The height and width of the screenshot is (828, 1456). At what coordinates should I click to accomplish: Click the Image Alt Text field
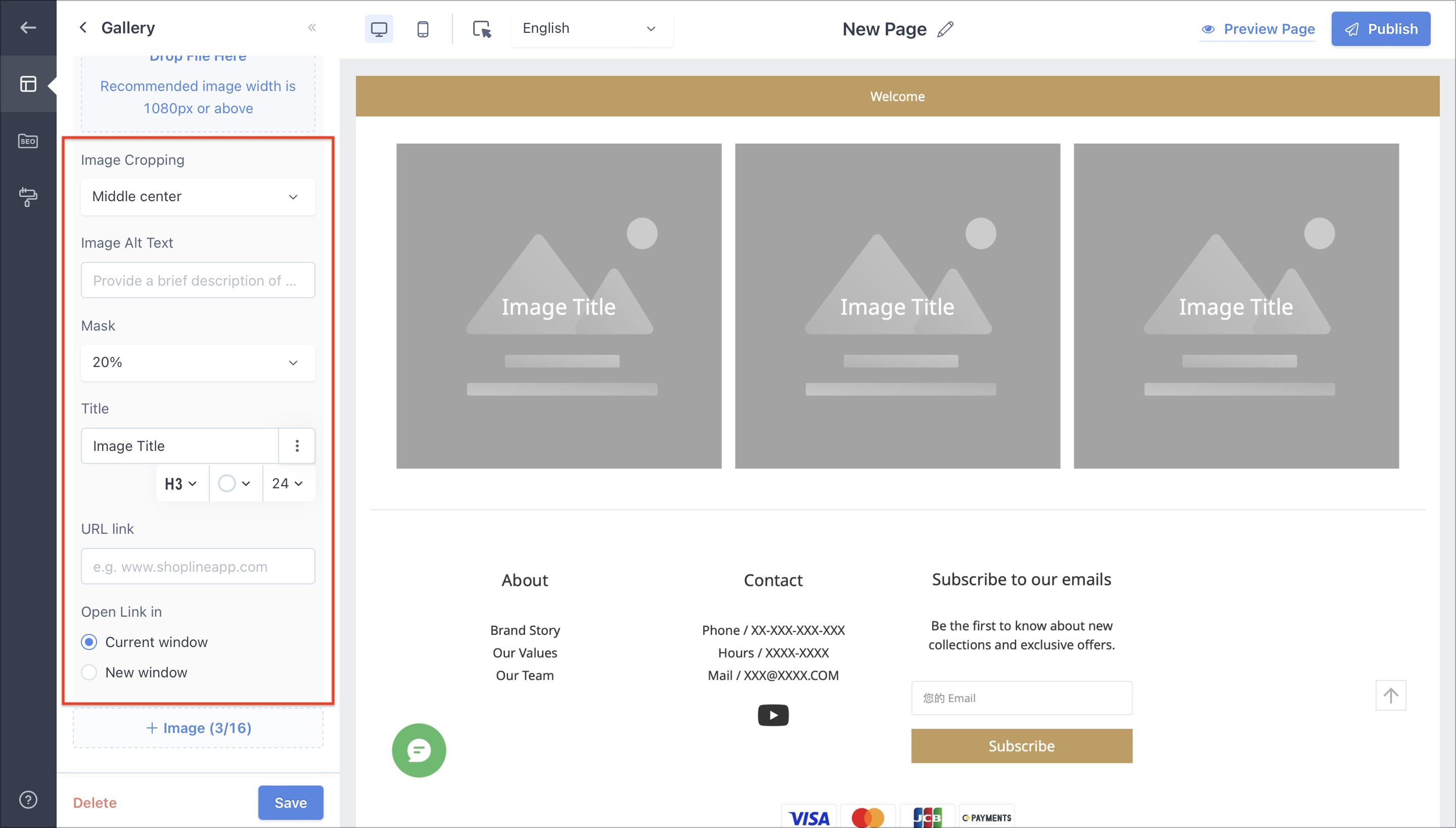(198, 280)
